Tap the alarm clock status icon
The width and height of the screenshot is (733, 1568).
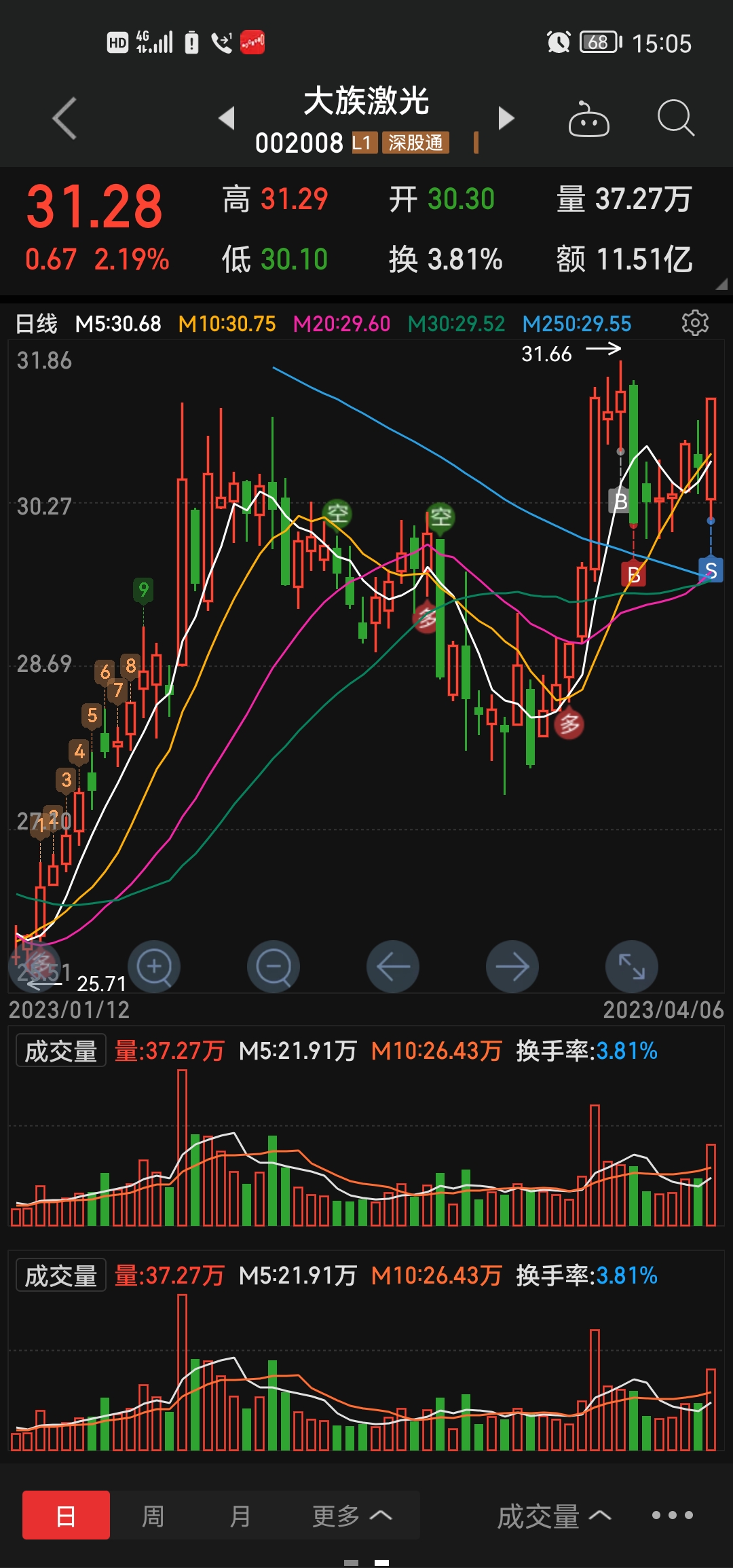[559, 43]
